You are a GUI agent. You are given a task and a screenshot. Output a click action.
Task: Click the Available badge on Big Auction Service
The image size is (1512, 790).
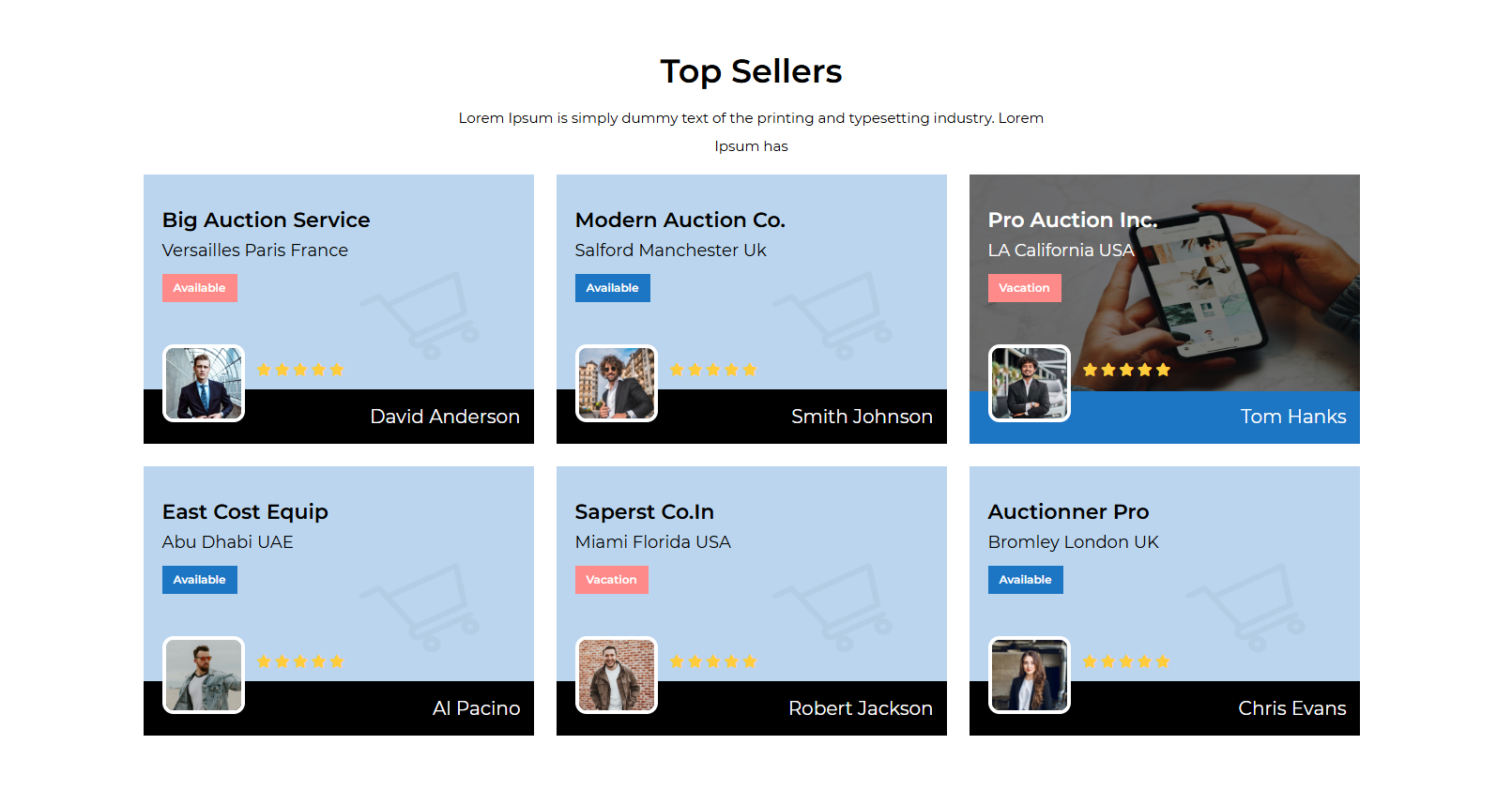[200, 288]
